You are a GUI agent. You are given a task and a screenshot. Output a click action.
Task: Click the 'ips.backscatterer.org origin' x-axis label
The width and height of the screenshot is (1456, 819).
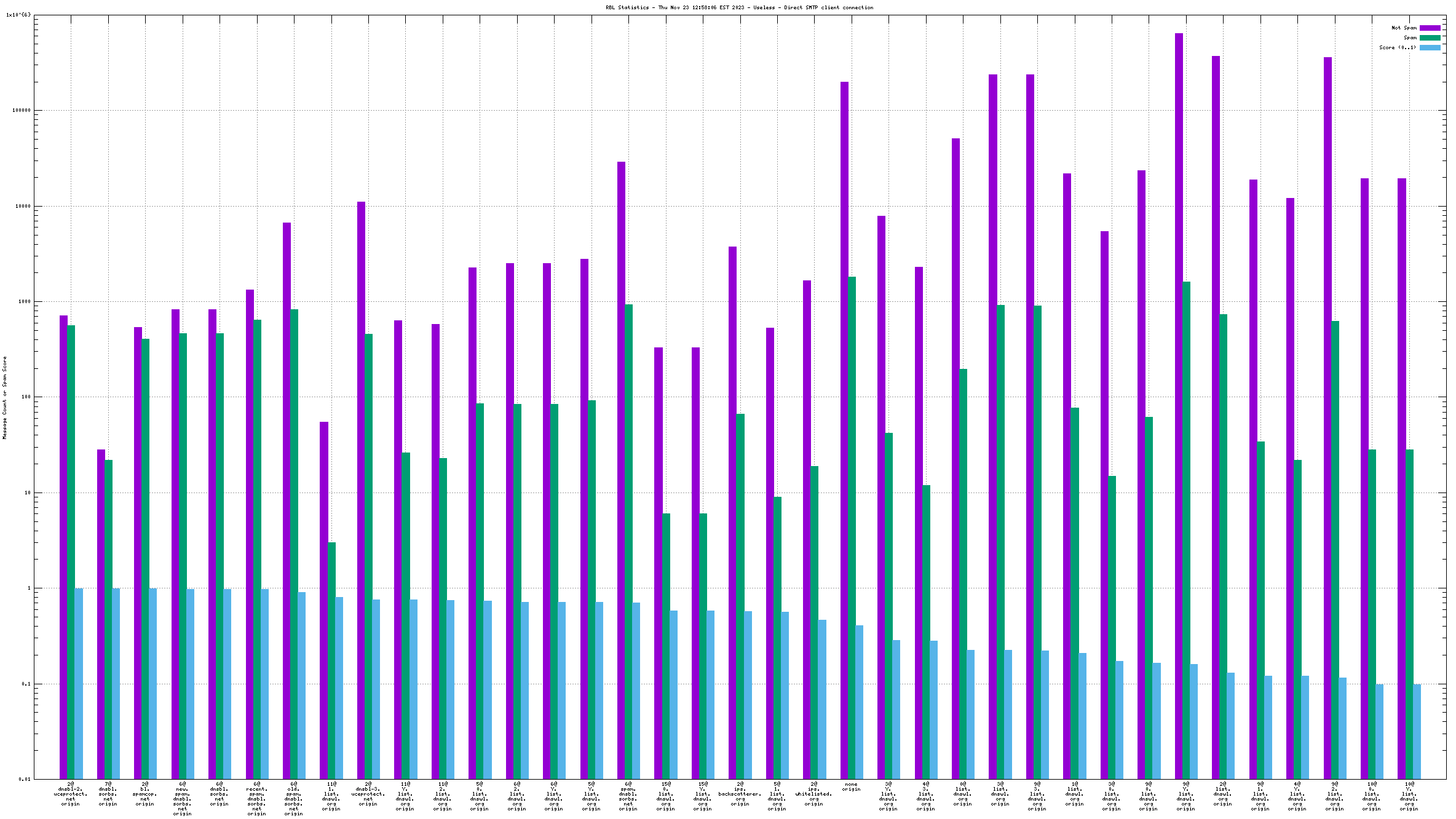740,794
